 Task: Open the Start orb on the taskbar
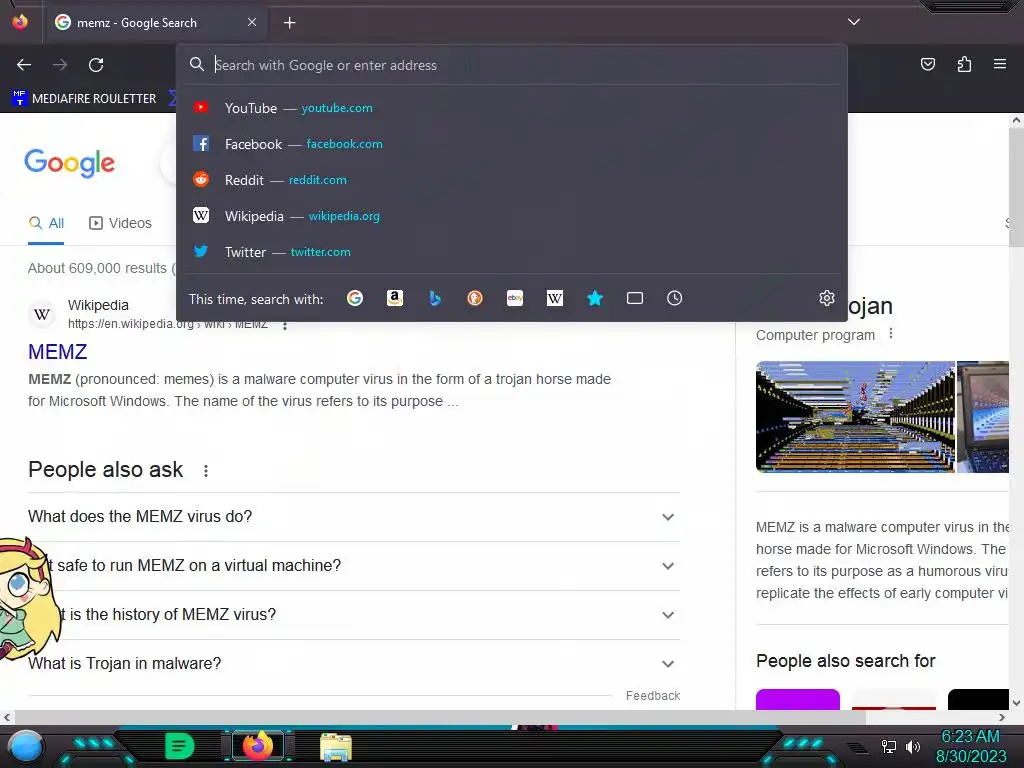(x=26, y=747)
